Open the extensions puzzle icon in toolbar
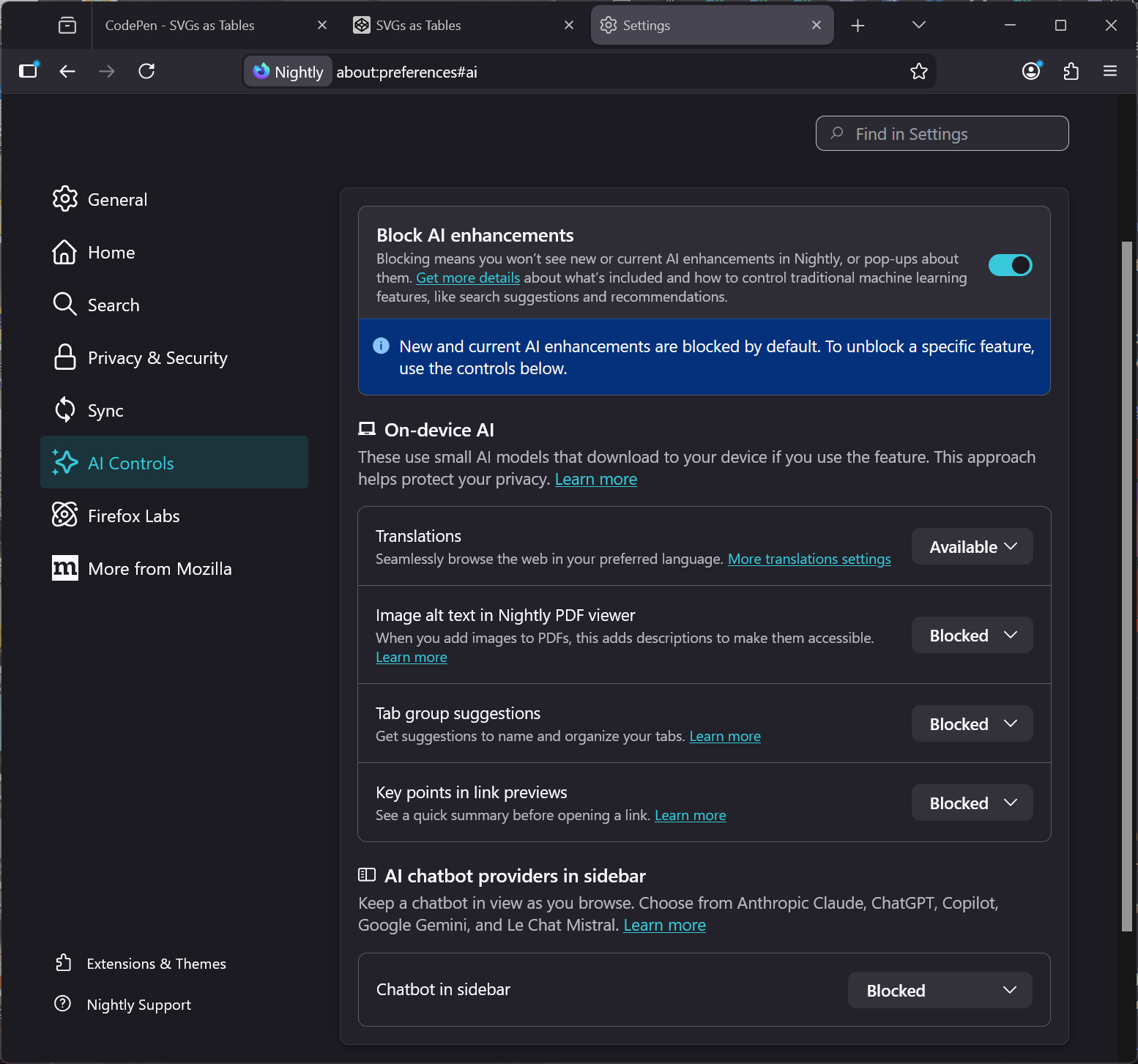This screenshot has width=1138, height=1064. coord(1071,71)
